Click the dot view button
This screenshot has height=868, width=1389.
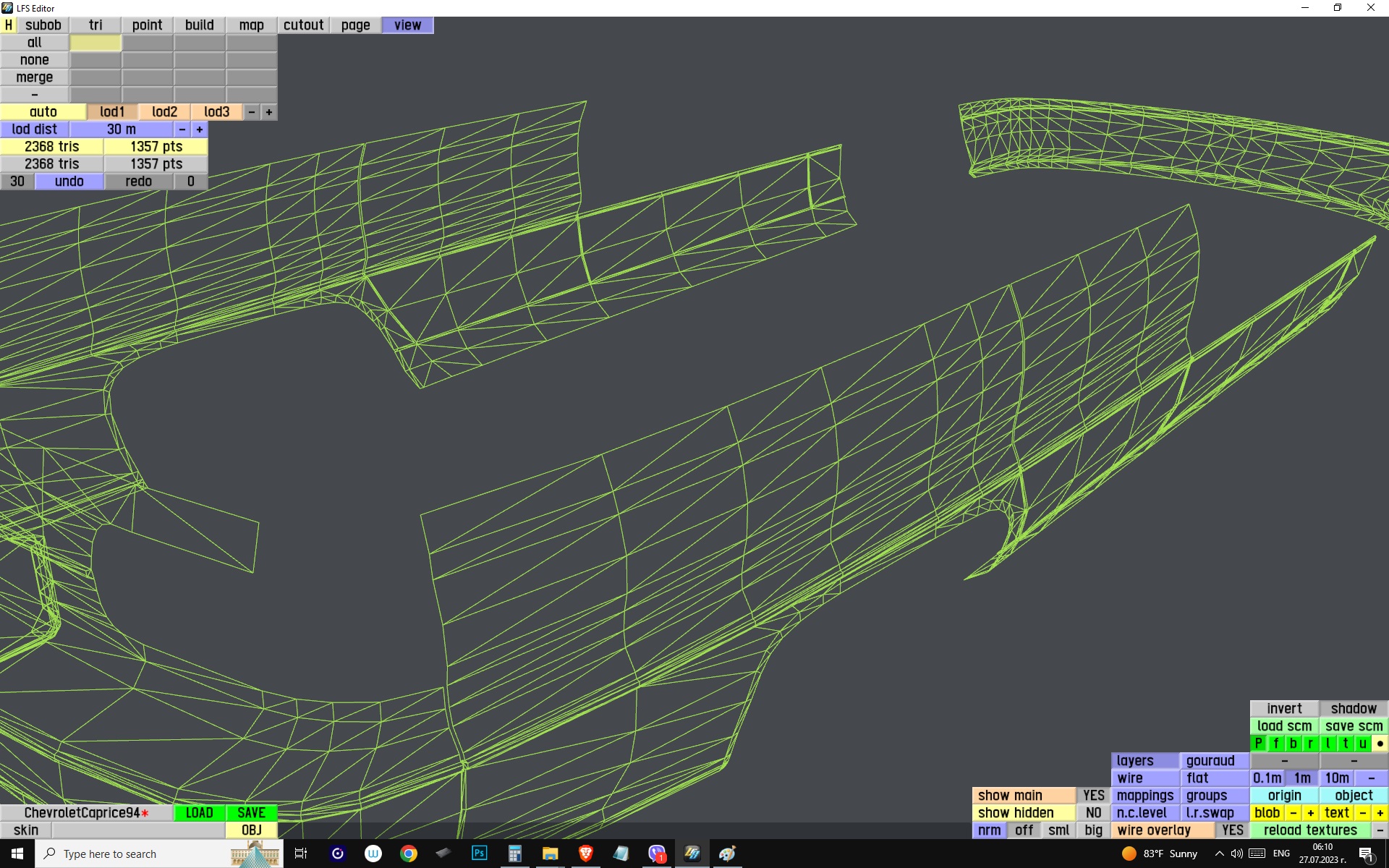(x=1380, y=744)
